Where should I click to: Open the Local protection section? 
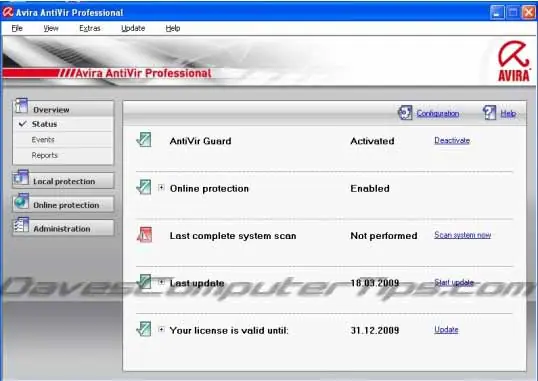(63, 181)
